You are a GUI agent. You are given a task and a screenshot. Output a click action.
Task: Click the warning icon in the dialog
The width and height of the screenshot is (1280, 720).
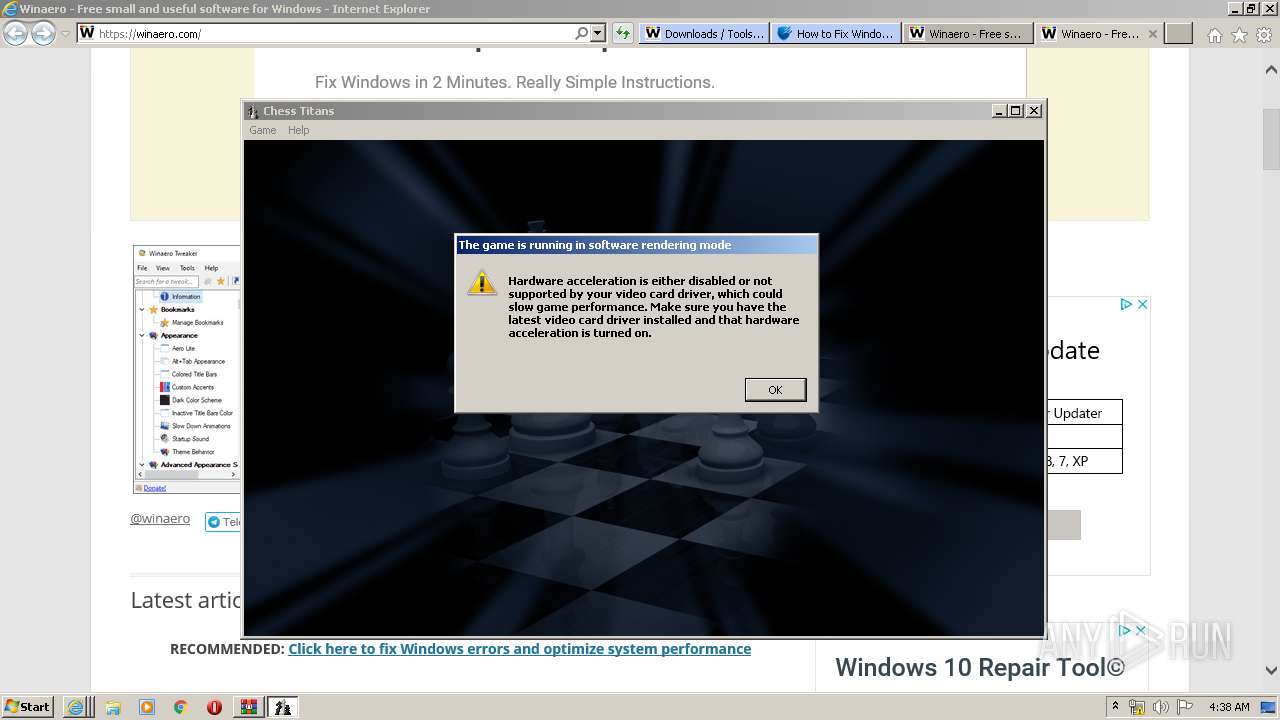tap(482, 283)
